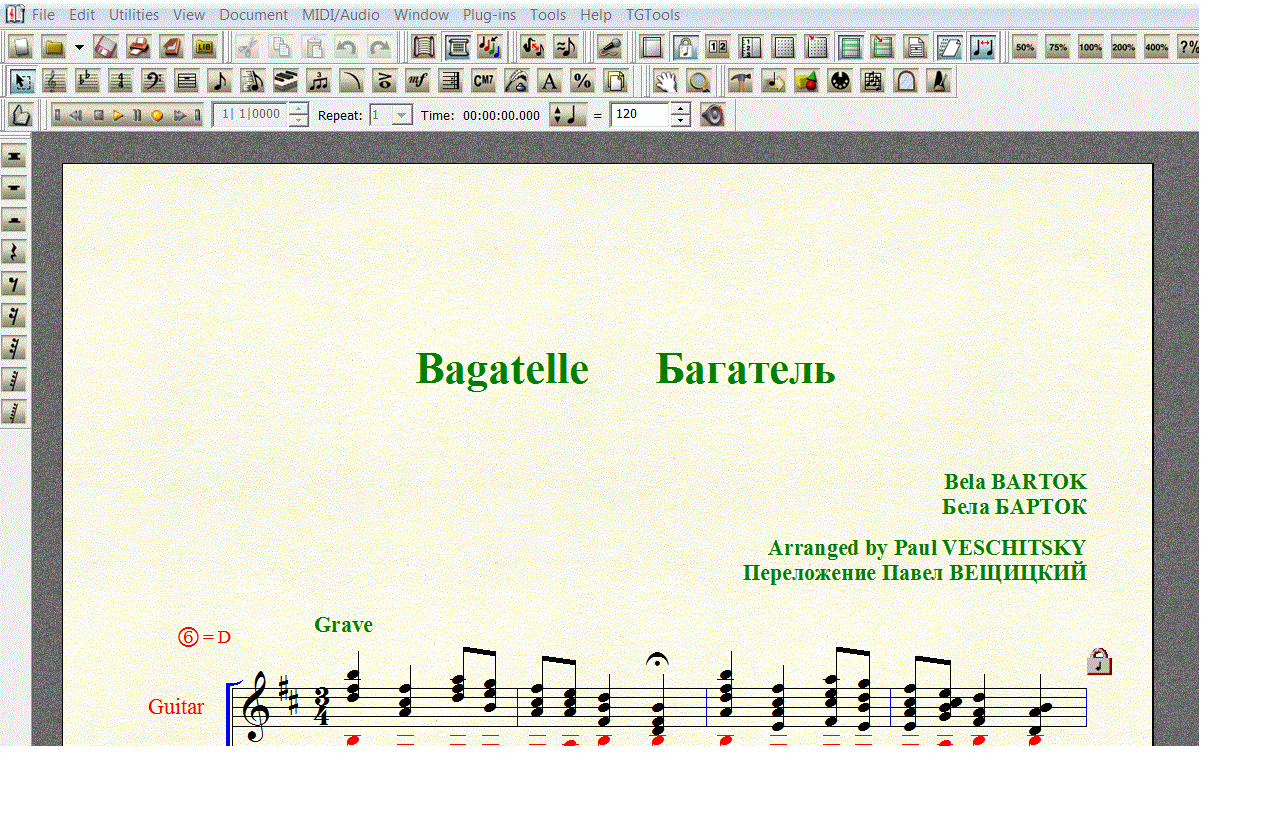This screenshot has width=1274, height=817.
Task: Select the Lyrics quill tool
Action: pos(516,81)
